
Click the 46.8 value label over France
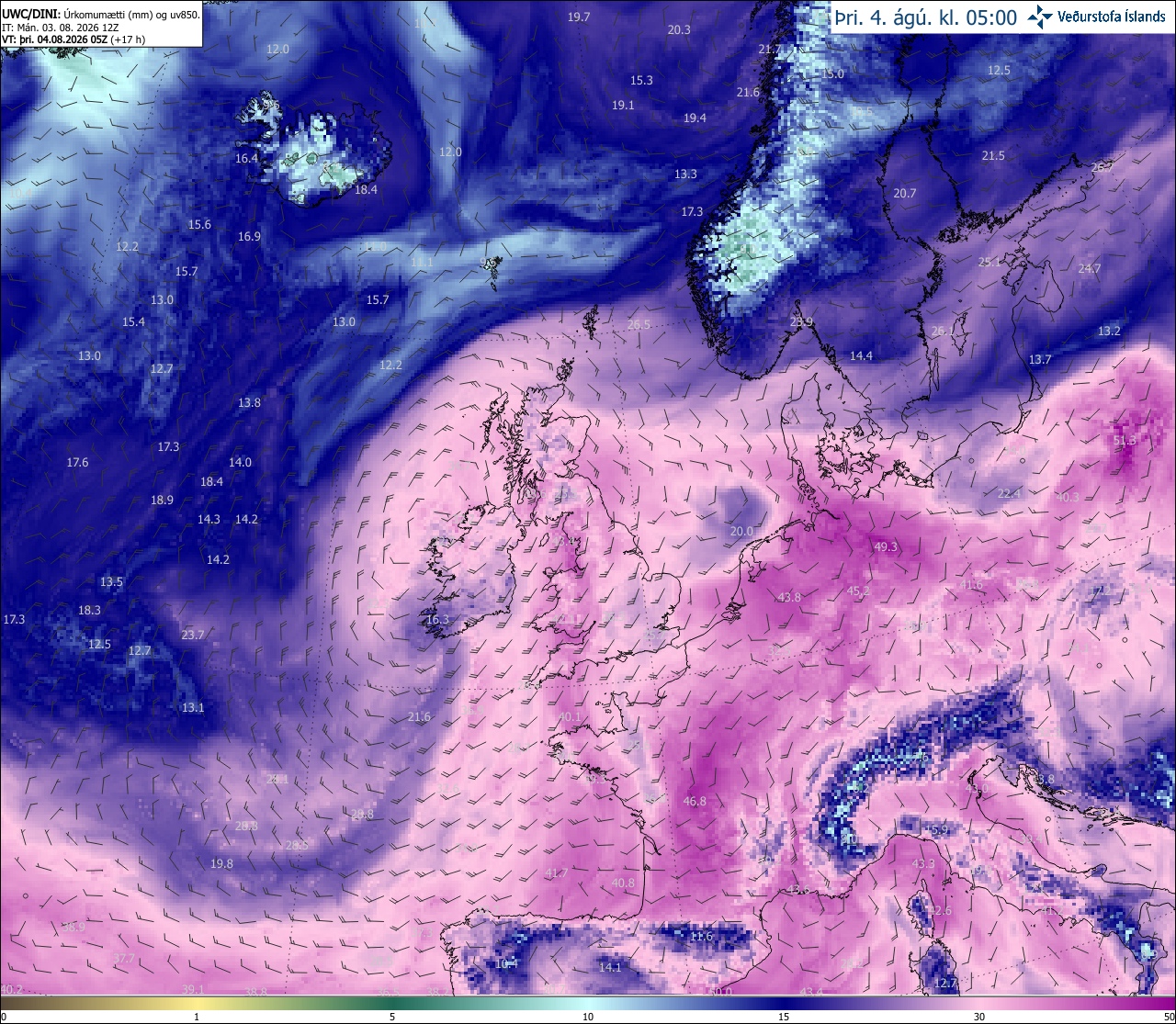695,801
